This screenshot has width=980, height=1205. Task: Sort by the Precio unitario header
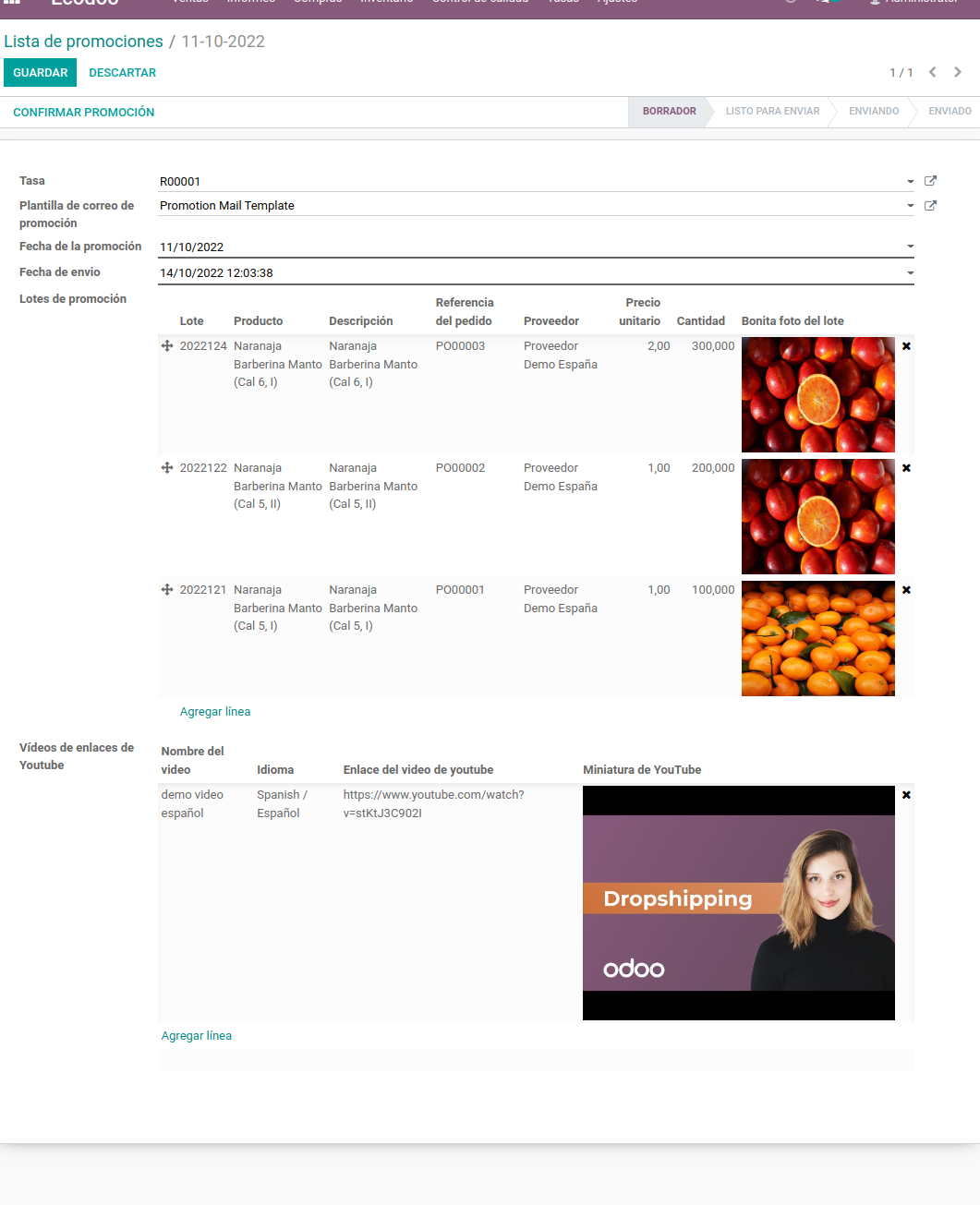click(x=640, y=312)
